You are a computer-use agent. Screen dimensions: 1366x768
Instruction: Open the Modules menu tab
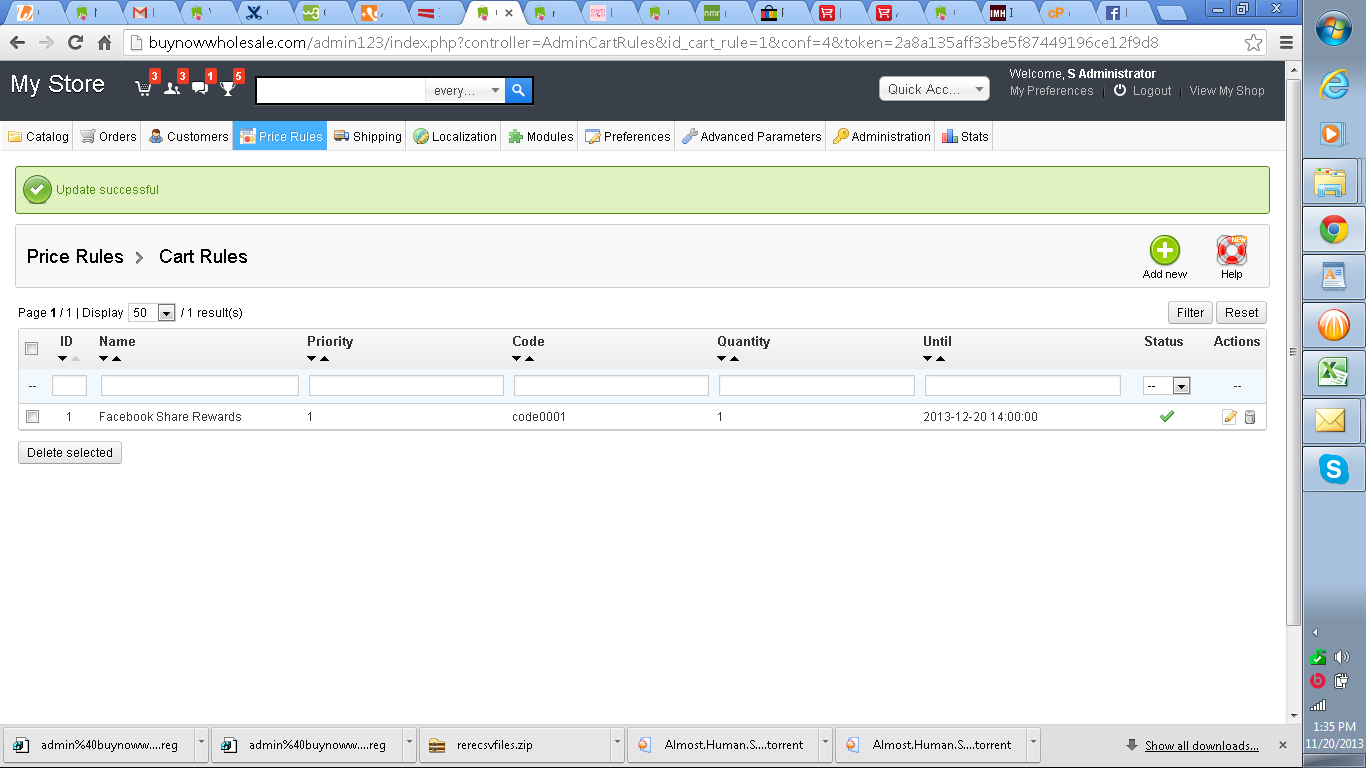[x=540, y=136]
